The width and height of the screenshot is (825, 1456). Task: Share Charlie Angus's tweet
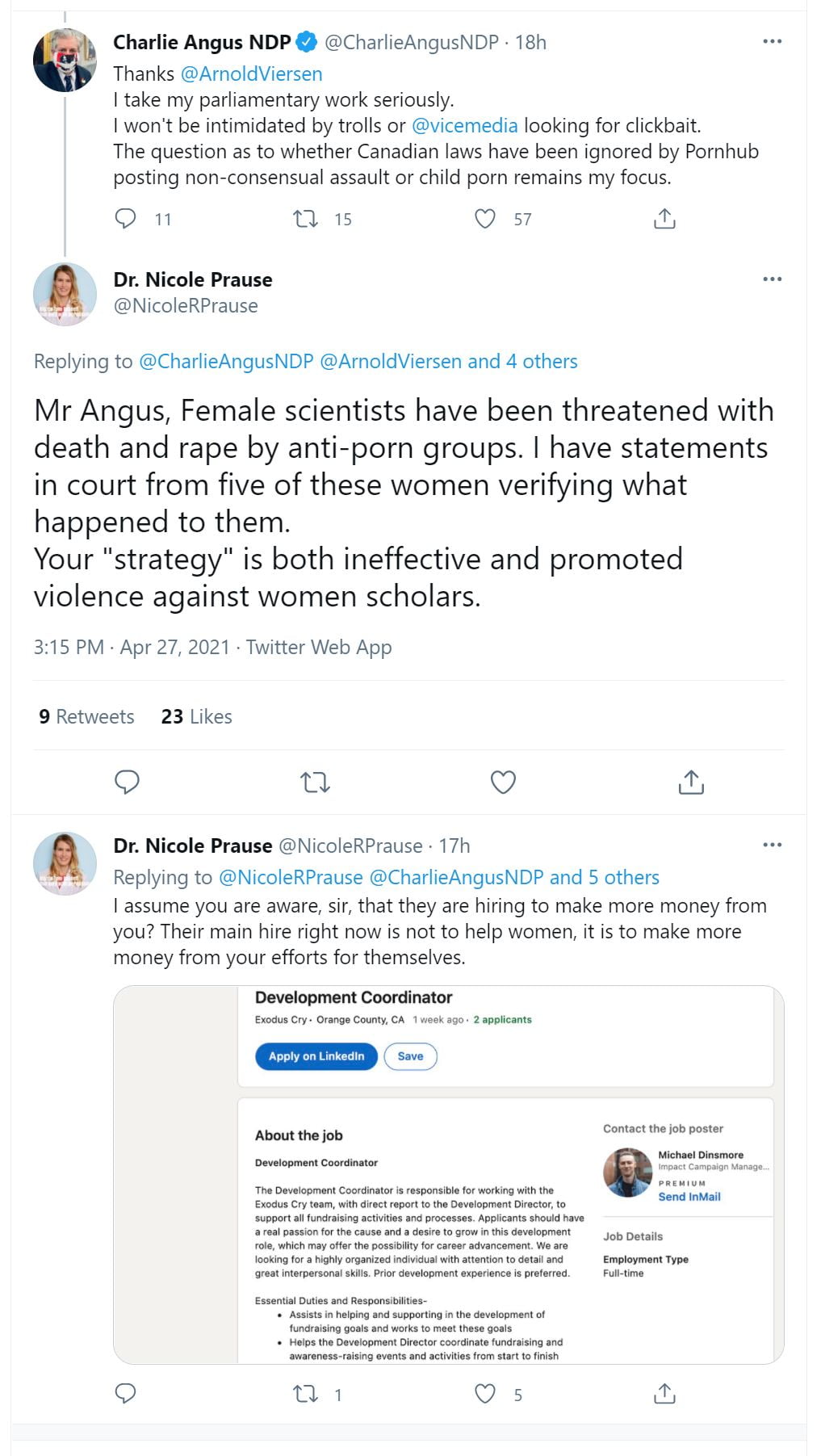(664, 219)
